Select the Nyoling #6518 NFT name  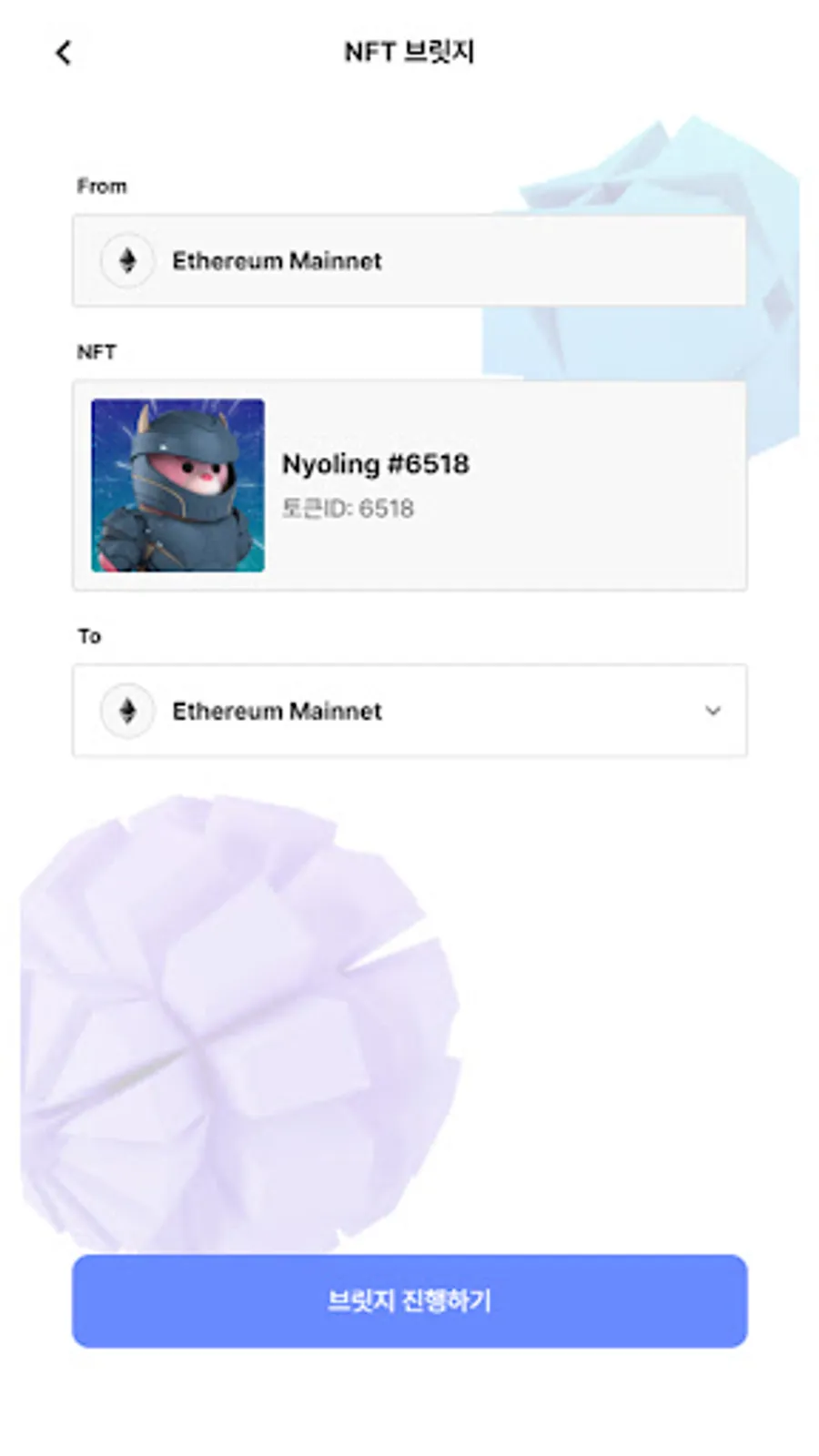click(375, 463)
